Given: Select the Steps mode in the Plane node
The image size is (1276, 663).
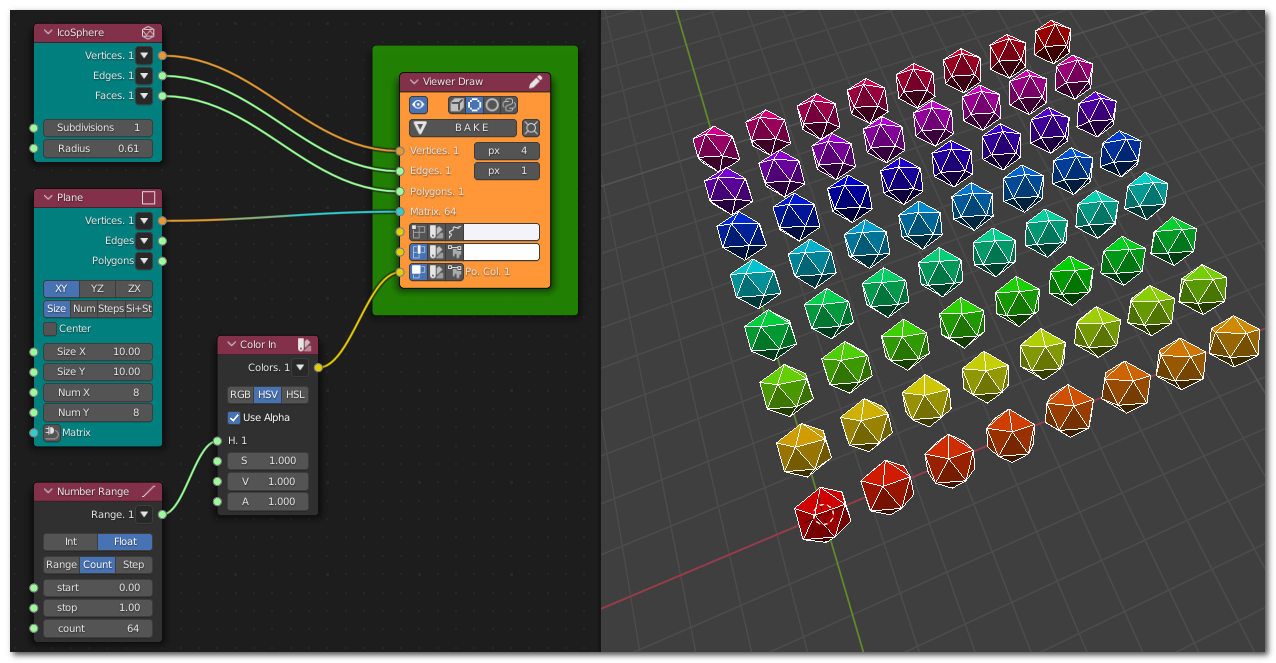Looking at the screenshot, I should pos(111,309).
